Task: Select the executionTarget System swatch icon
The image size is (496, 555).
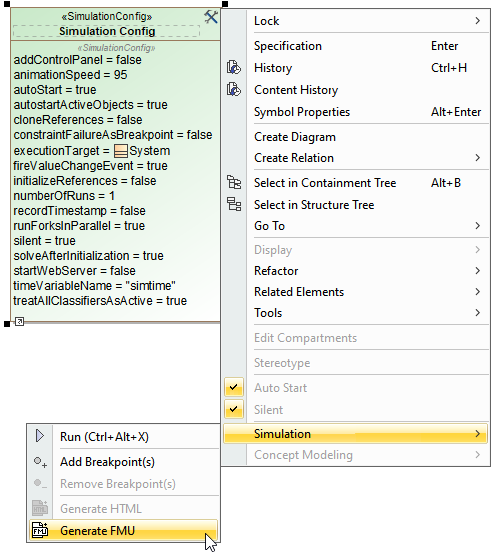Action: pyautogui.click(x=121, y=151)
